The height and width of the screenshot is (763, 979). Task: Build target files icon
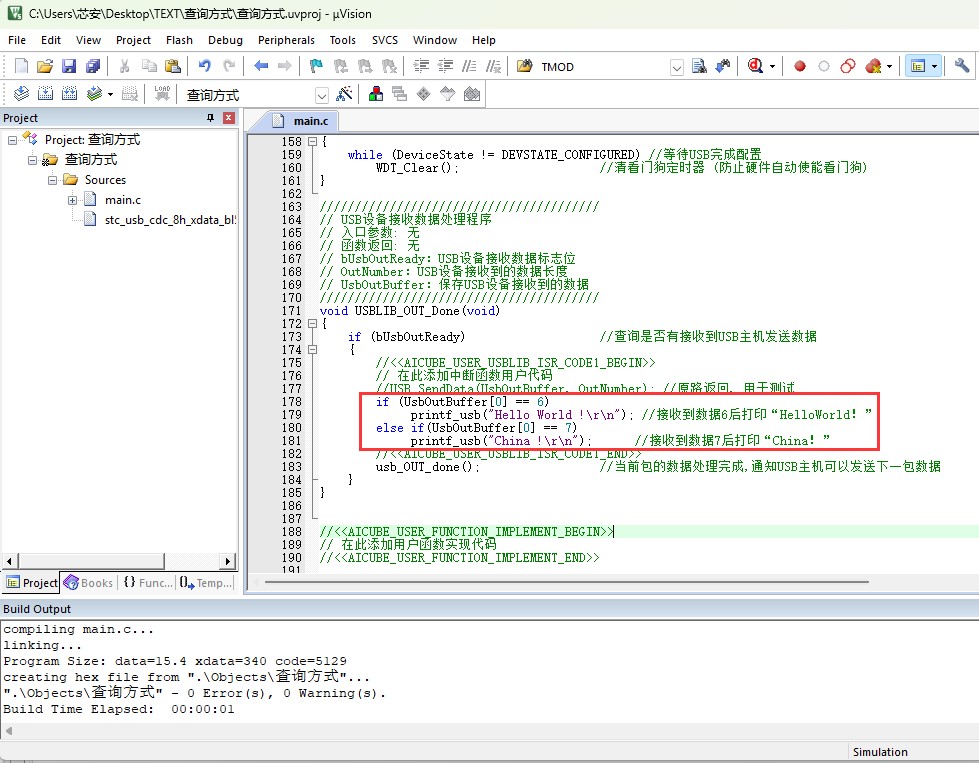coord(45,94)
